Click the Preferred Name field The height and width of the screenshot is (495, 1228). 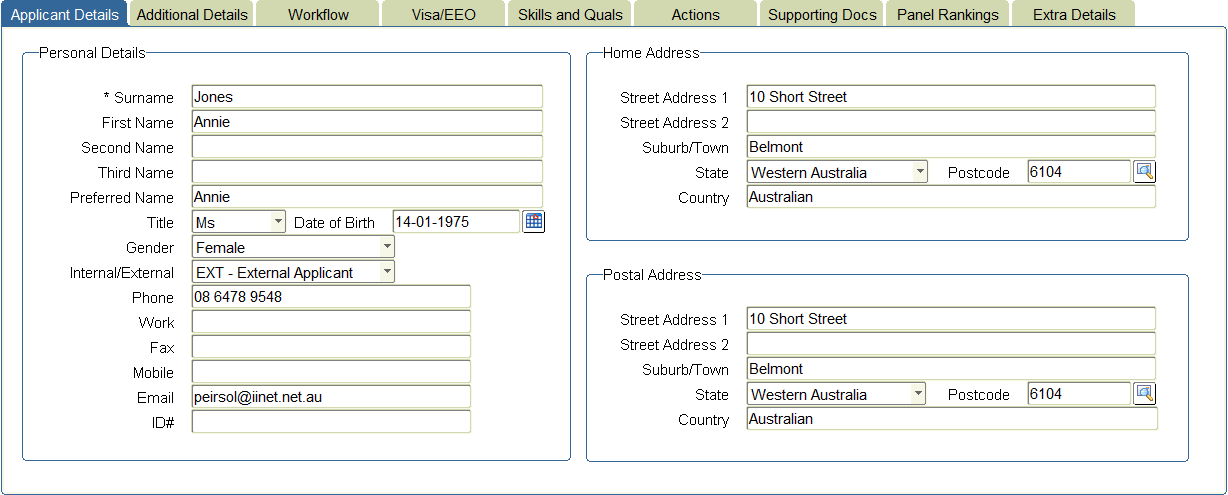367,197
